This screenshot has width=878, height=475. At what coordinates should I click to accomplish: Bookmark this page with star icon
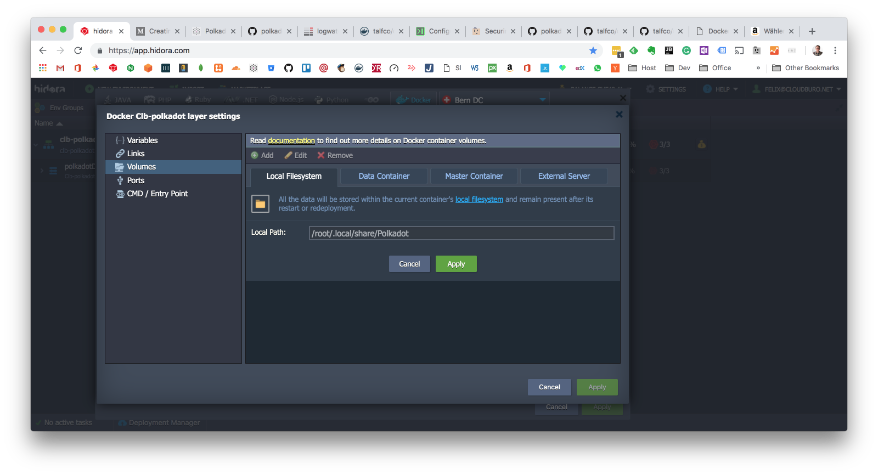592,50
